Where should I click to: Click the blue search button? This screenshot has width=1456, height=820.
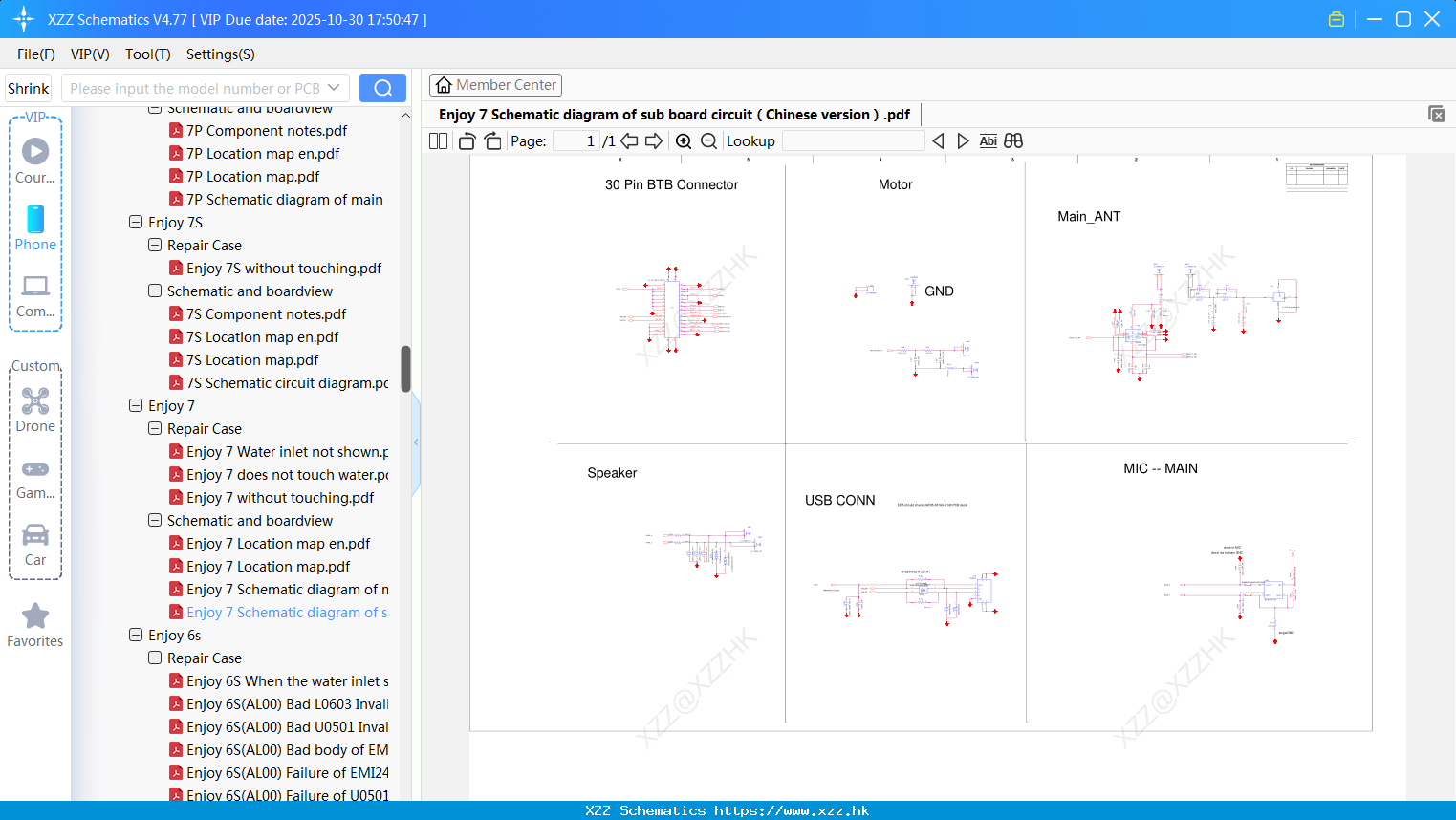[382, 88]
